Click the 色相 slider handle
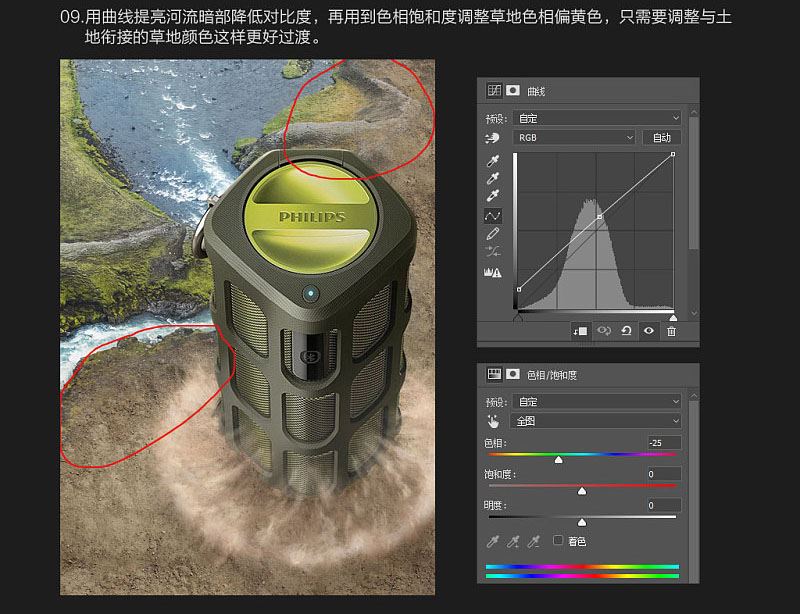Viewport: 800px width, 614px height. pos(559,459)
